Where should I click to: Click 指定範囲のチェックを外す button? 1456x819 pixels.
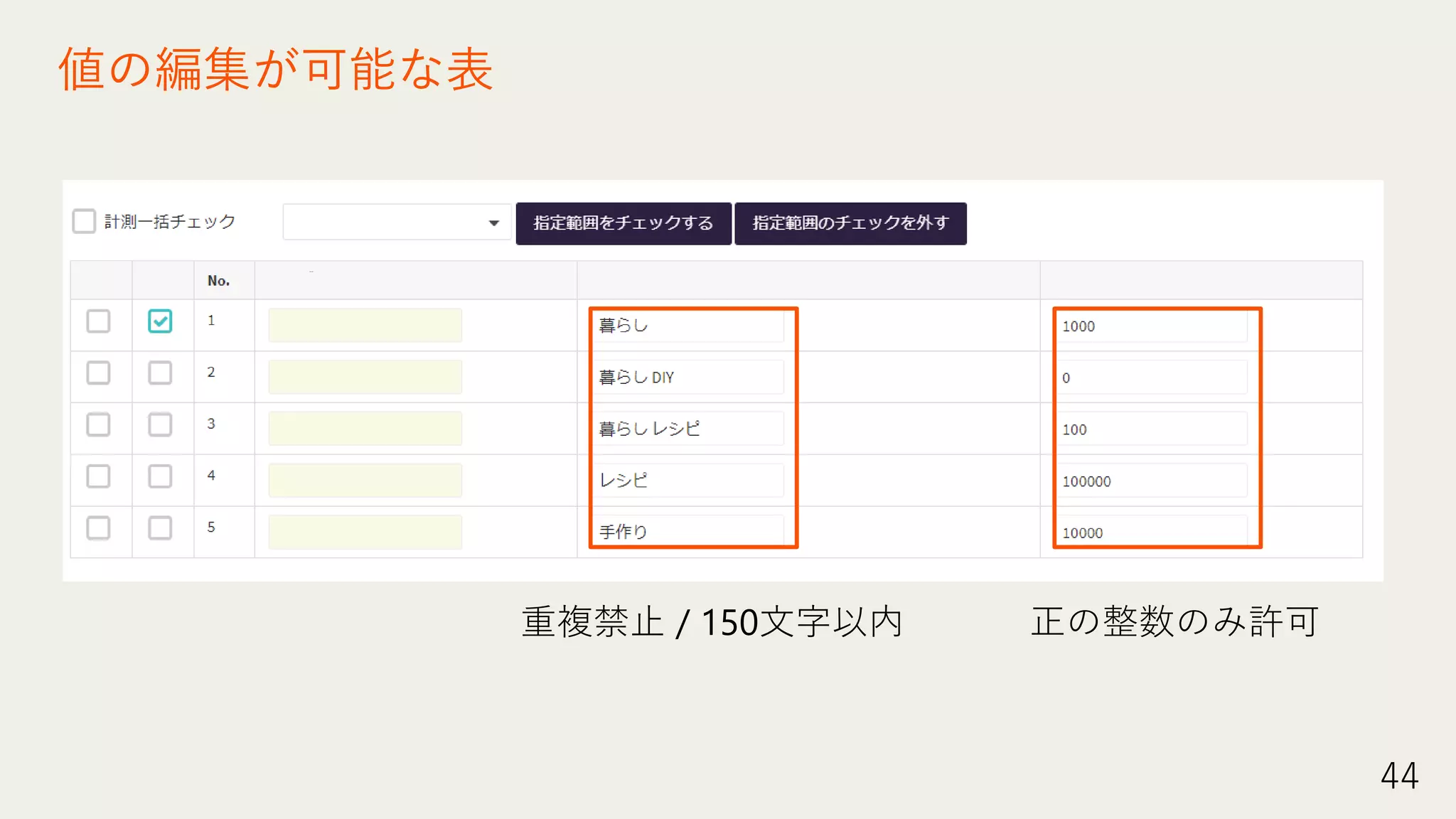pos(850,223)
